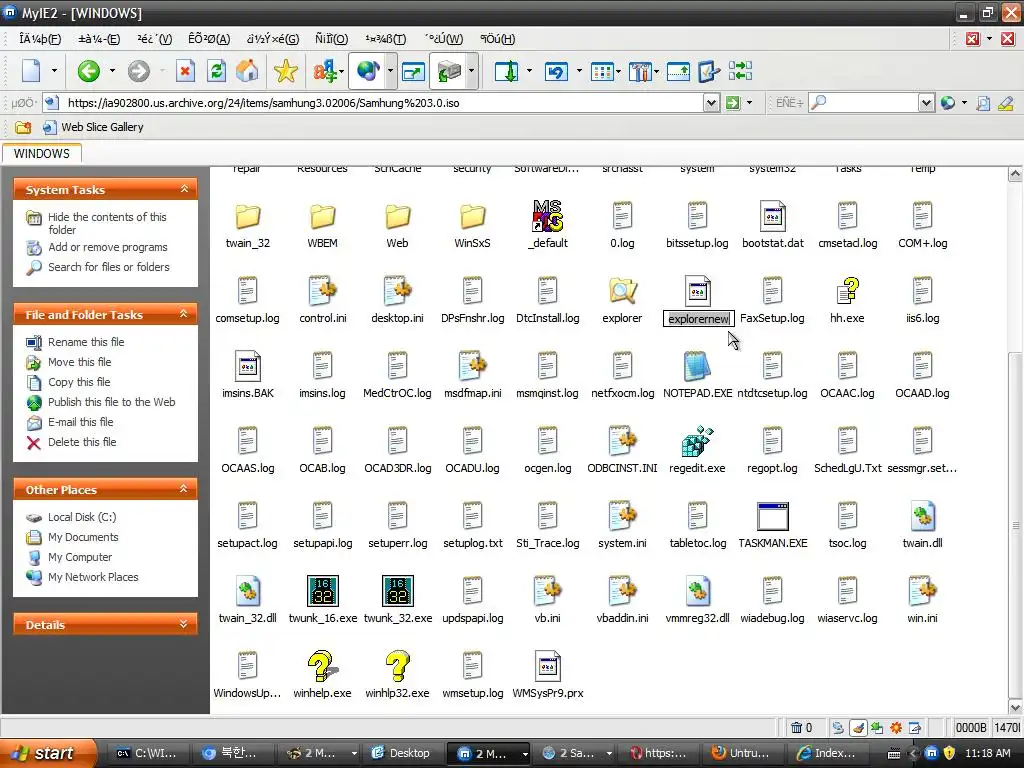This screenshot has height=768, width=1024.
Task: Switch to the WINDOWS tab
Action: [x=42, y=154]
